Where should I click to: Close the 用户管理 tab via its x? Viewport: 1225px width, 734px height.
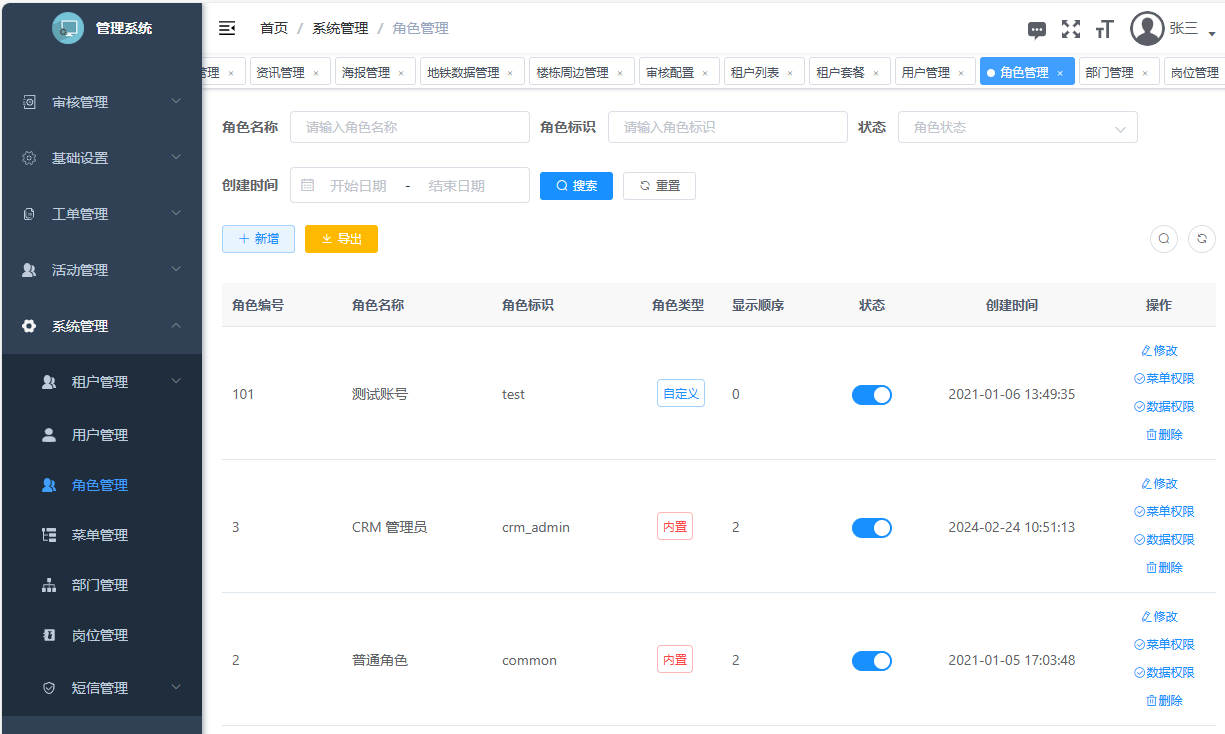tap(961, 73)
